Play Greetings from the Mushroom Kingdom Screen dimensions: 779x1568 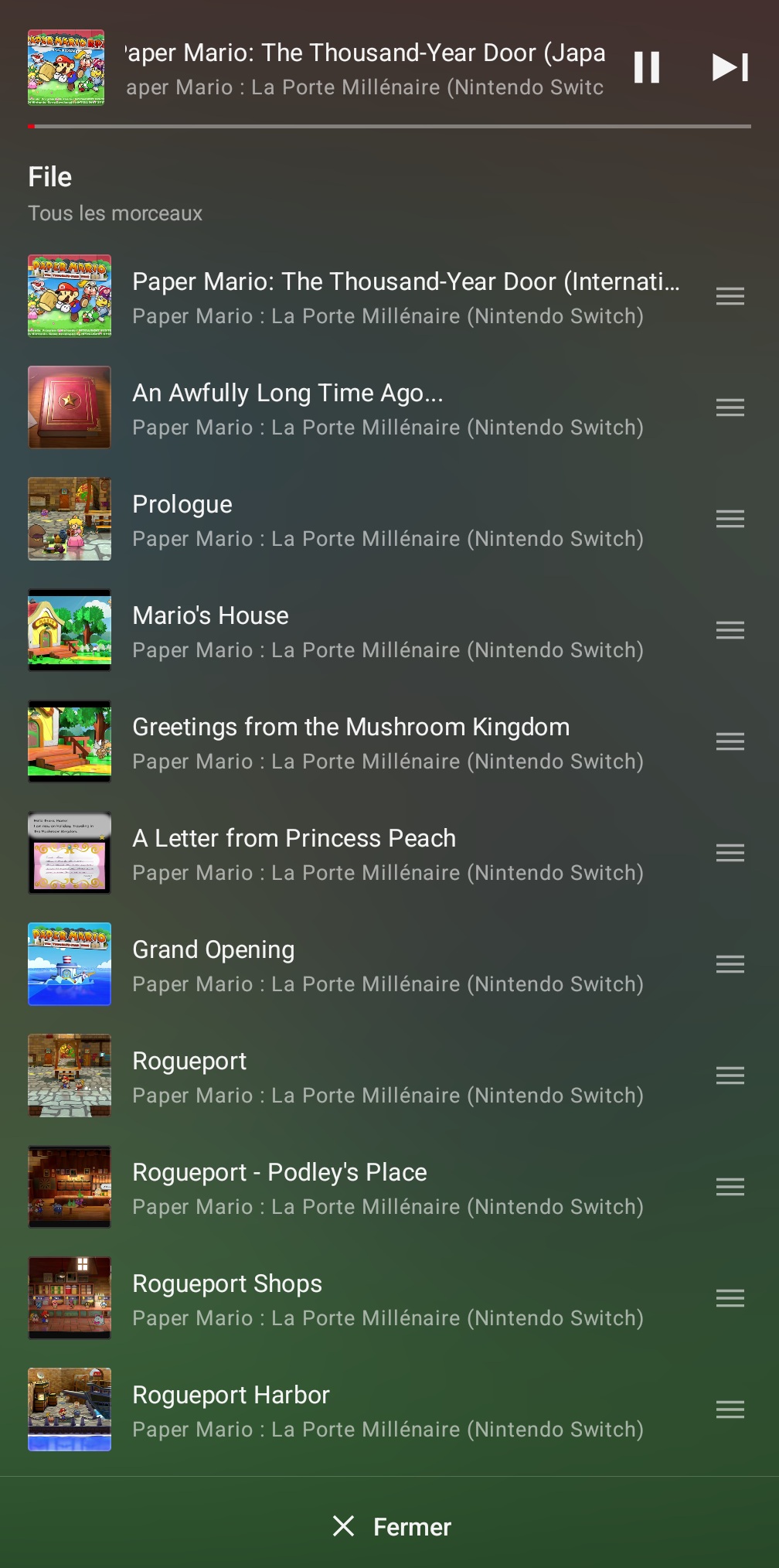[x=351, y=728]
